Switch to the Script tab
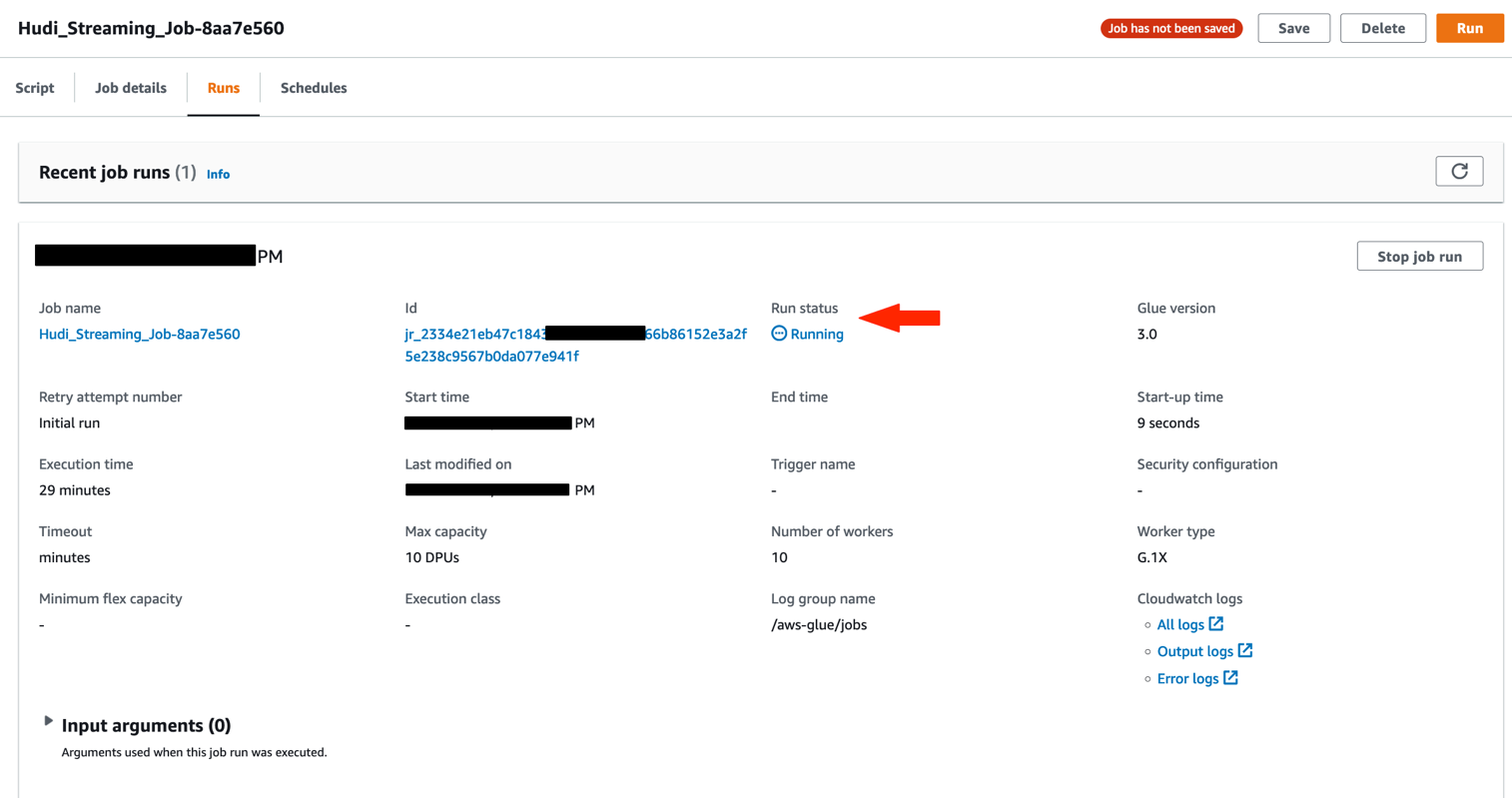This screenshot has width=1512, height=798. pyautogui.click(x=35, y=88)
